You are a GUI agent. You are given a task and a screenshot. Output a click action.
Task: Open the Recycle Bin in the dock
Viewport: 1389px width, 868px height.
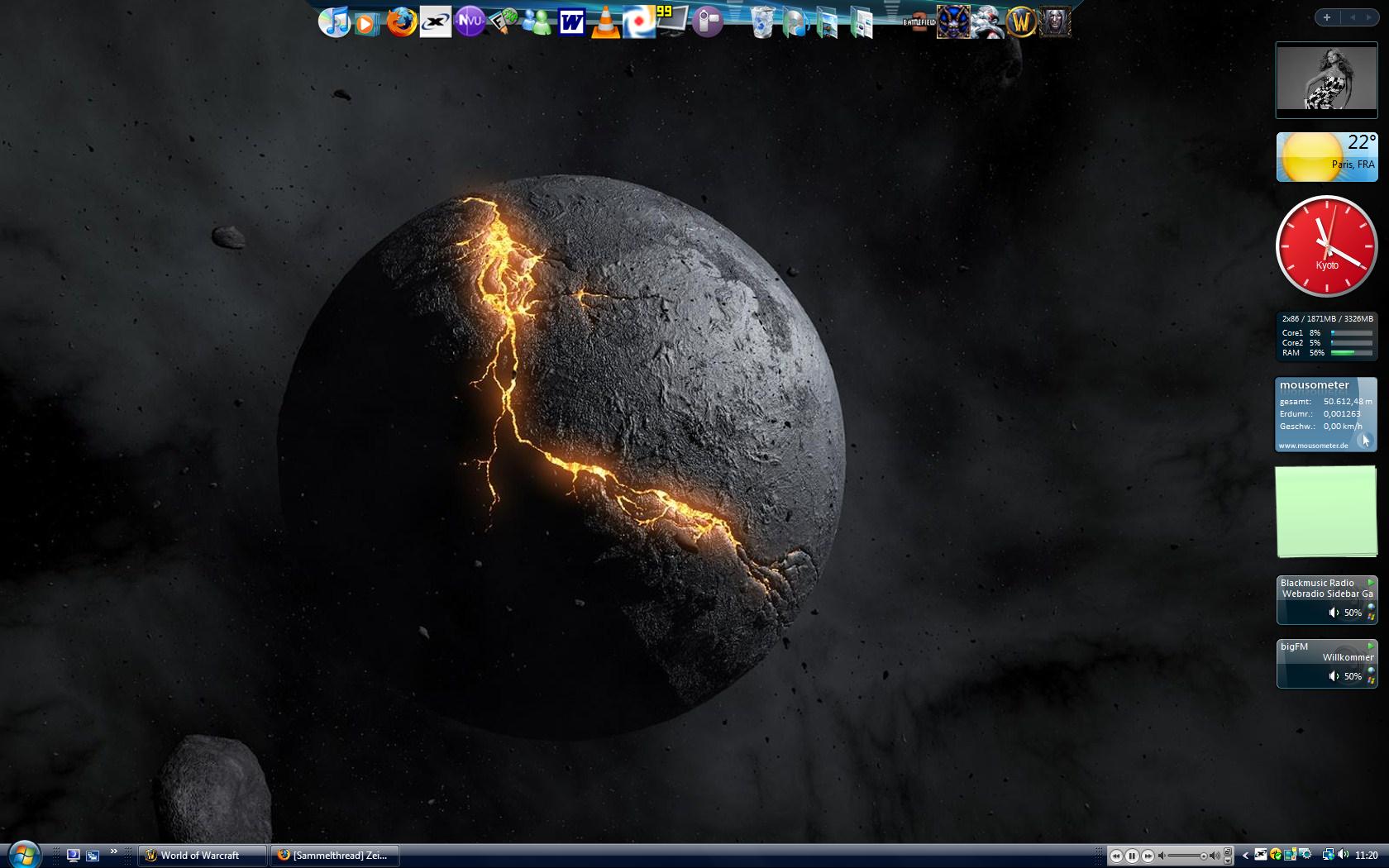point(763,22)
